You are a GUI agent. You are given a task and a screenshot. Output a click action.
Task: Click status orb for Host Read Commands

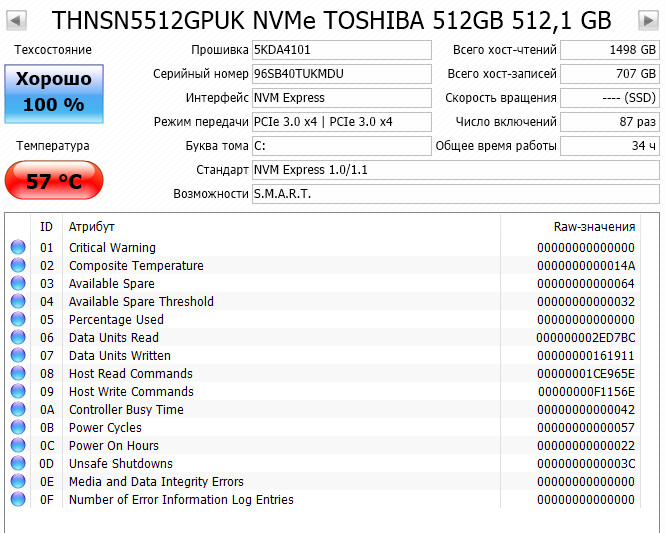tap(18, 373)
